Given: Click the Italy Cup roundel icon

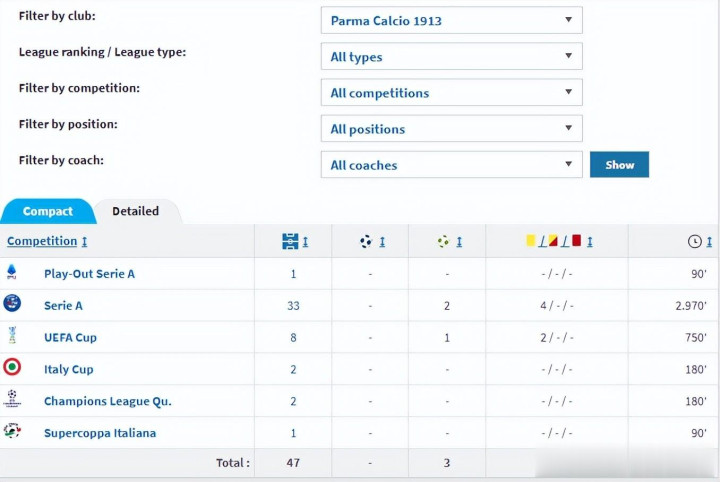Looking at the screenshot, I should [x=12, y=367].
